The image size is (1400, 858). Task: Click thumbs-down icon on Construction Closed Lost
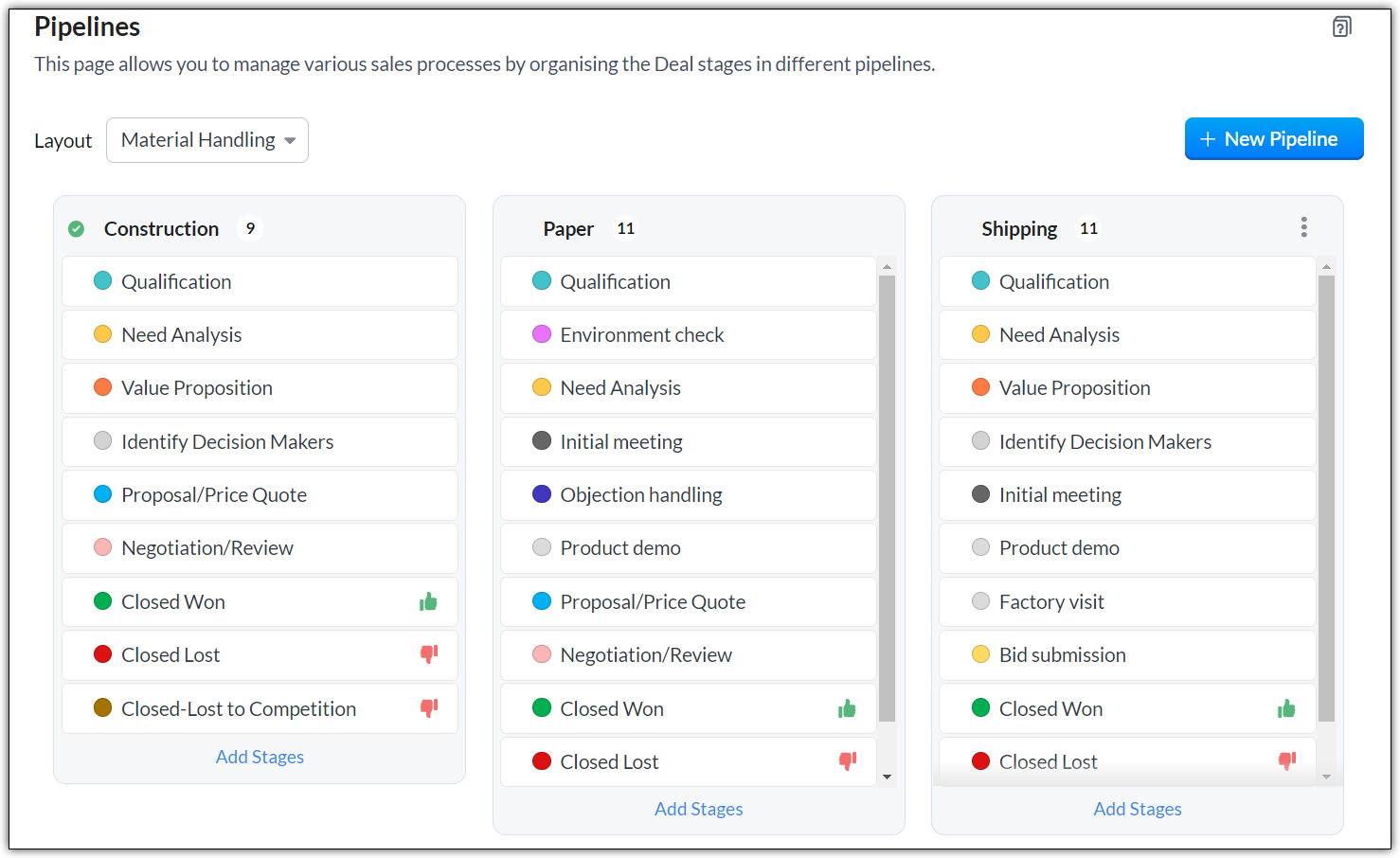[428, 654]
